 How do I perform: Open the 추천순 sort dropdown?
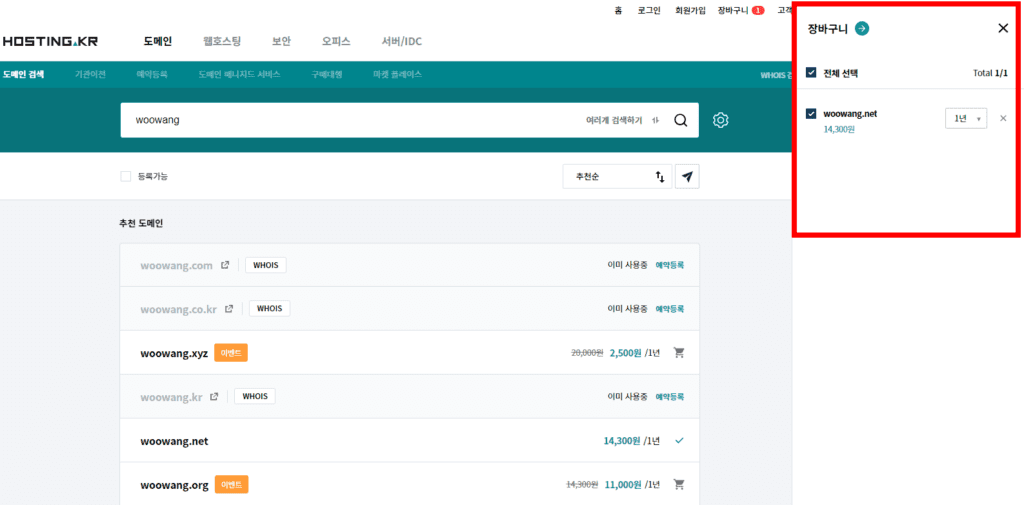[616, 176]
